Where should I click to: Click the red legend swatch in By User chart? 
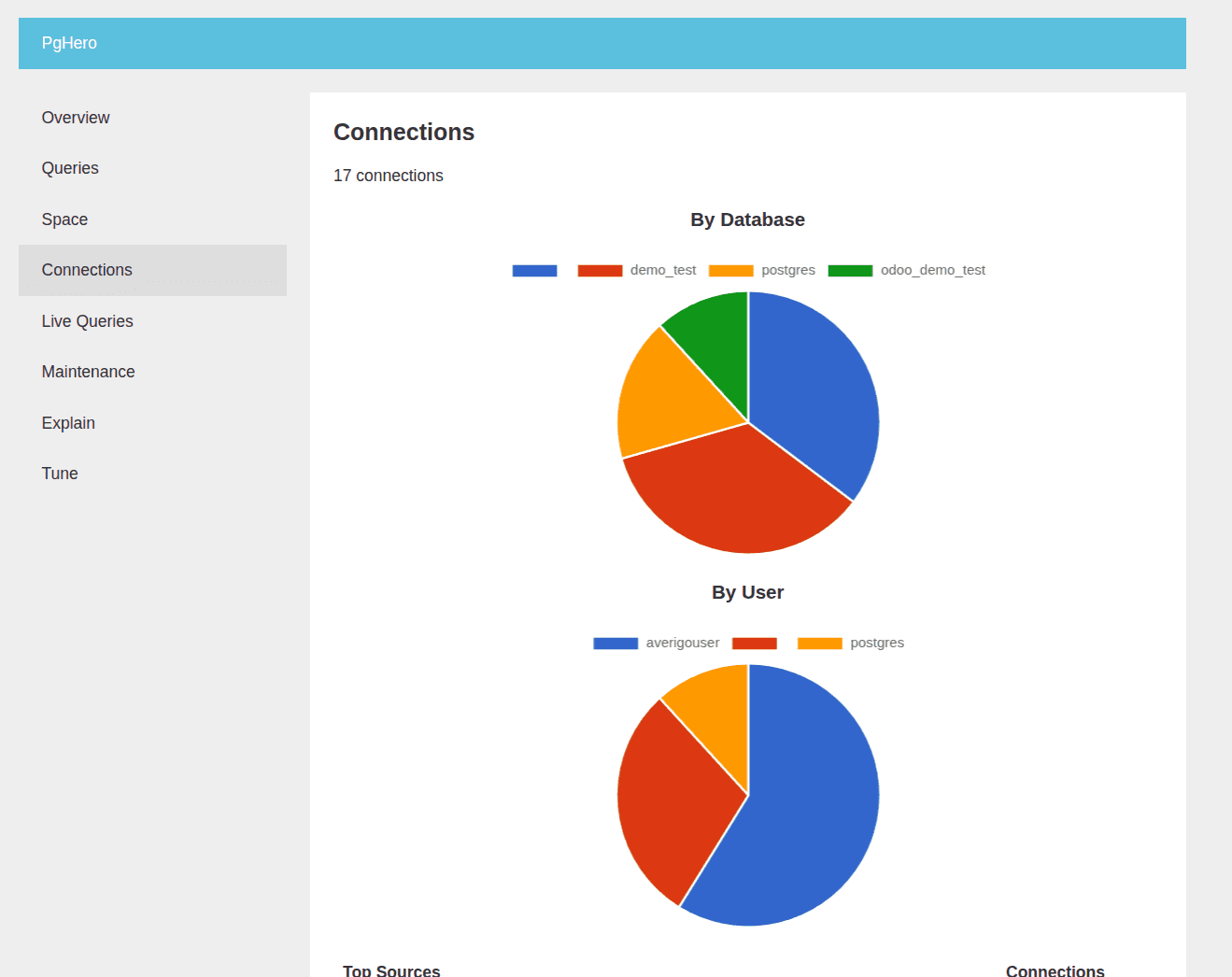tap(757, 643)
